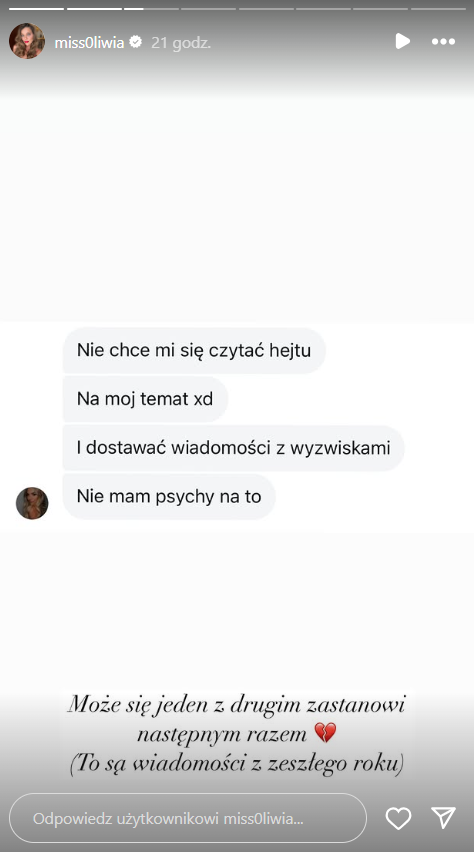
Task: Click the verified badge beside miss0liwia
Action: [x=136, y=42]
